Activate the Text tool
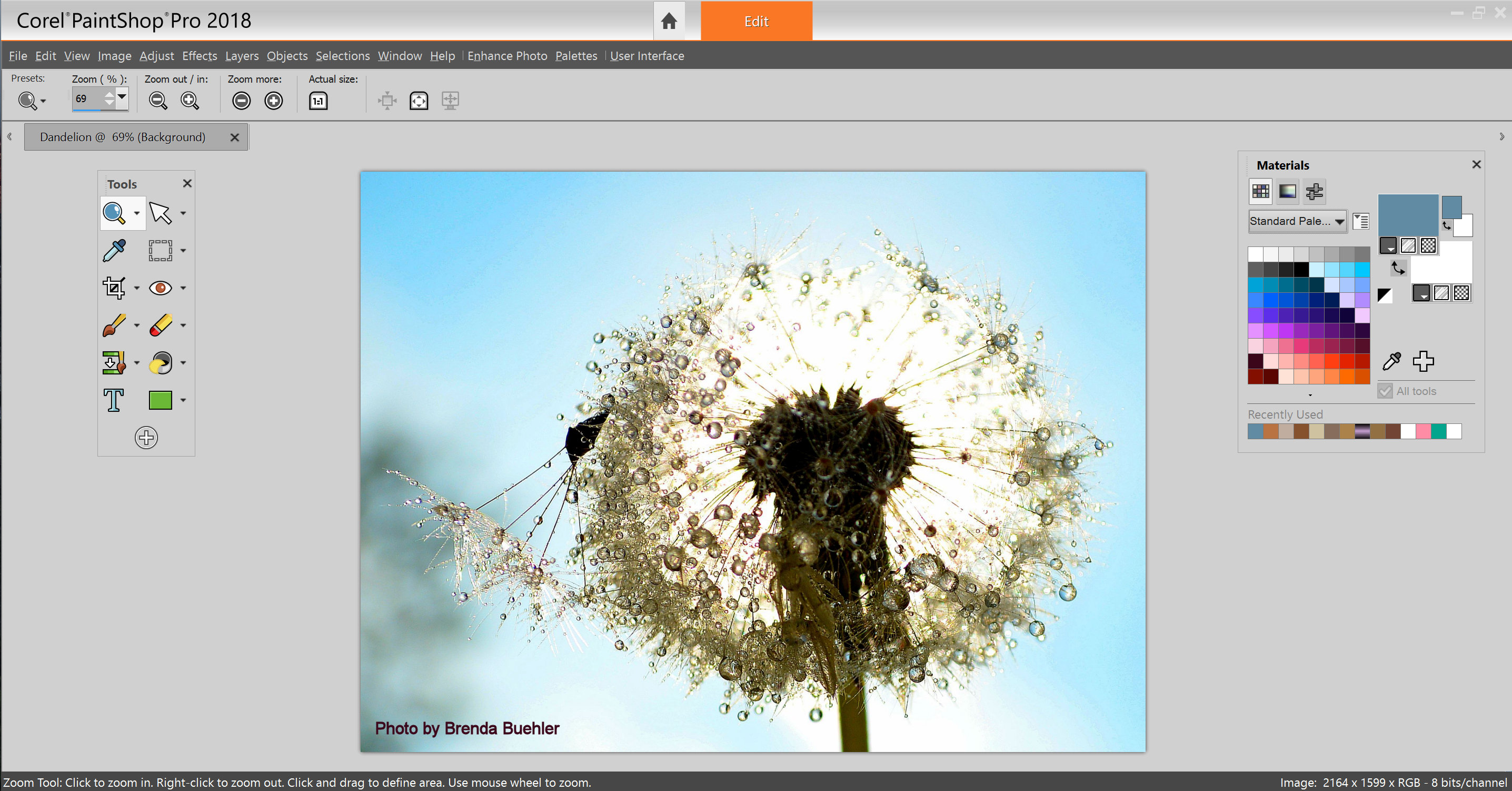The width and height of the screenshot is (1512, 791). point(114,400)
